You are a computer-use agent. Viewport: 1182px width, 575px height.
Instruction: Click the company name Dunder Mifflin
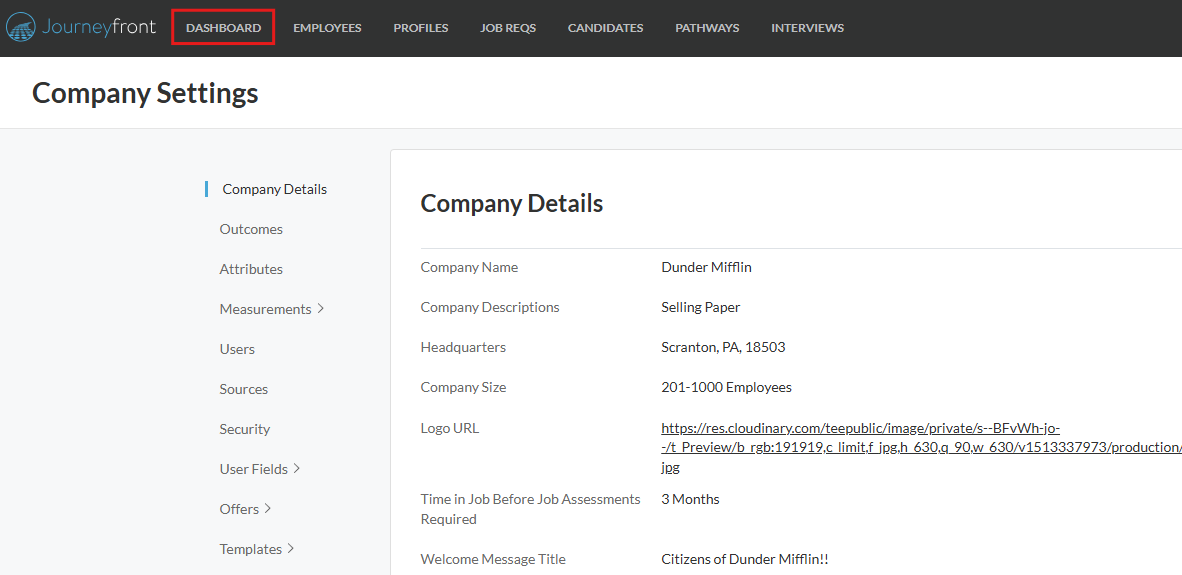click(706, 267)
